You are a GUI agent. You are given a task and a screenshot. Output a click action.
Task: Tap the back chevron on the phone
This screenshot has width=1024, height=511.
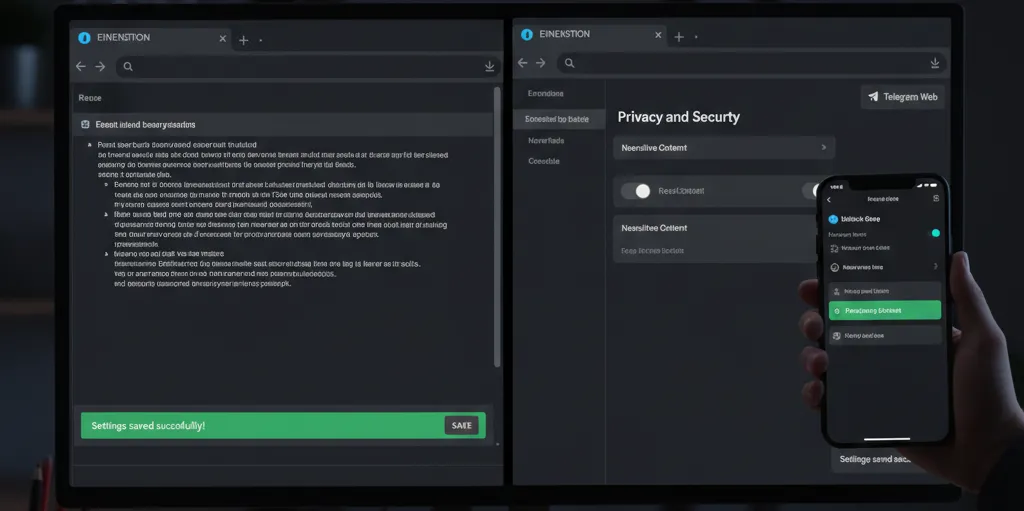click(x=829, y=199)
